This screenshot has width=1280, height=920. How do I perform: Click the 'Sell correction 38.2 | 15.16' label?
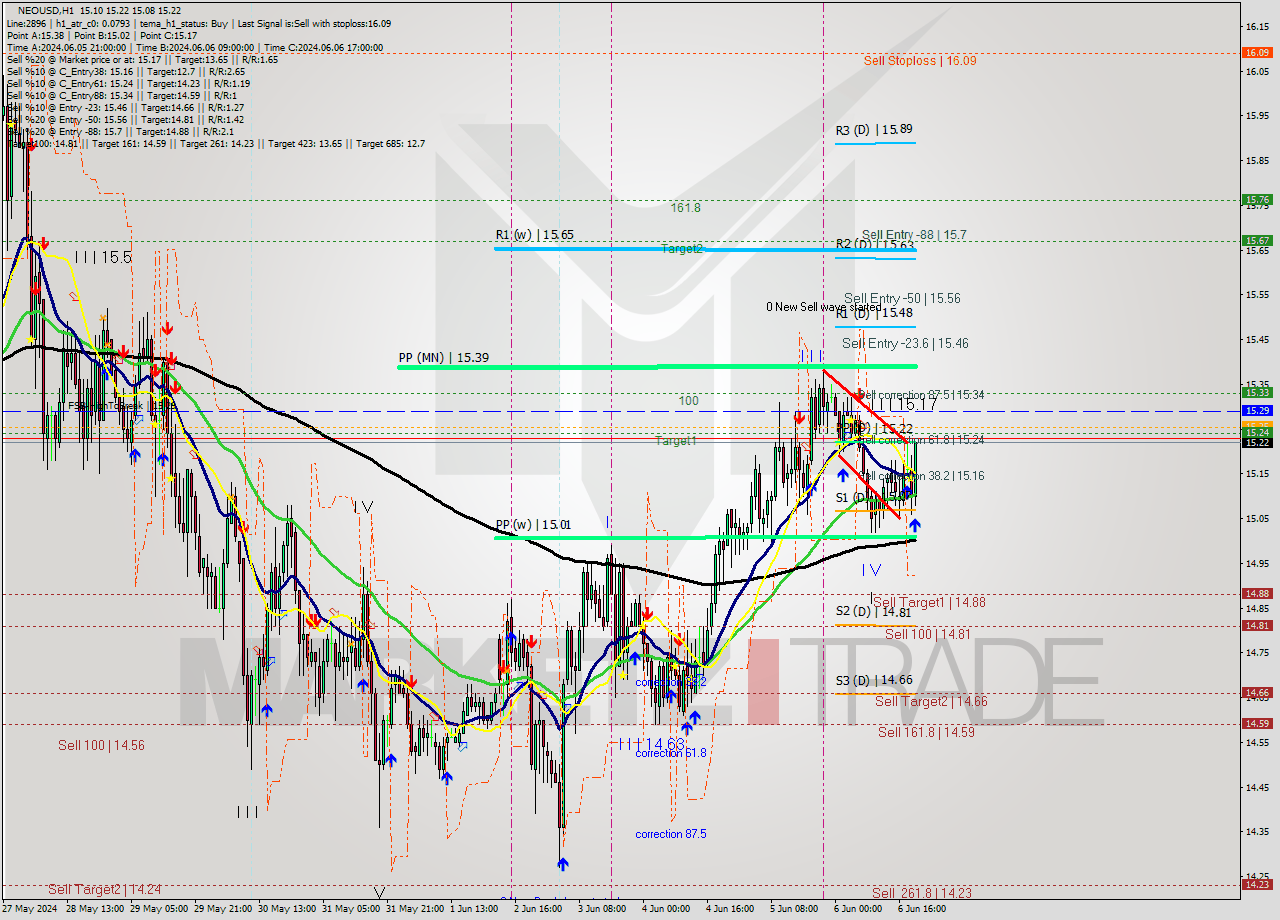pyautogui.click(x=922, y=476)
